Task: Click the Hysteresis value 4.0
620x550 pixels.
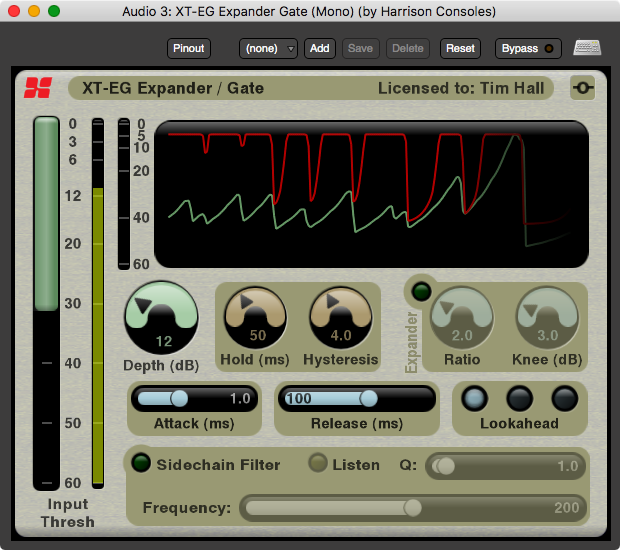Action: (341, 335)
